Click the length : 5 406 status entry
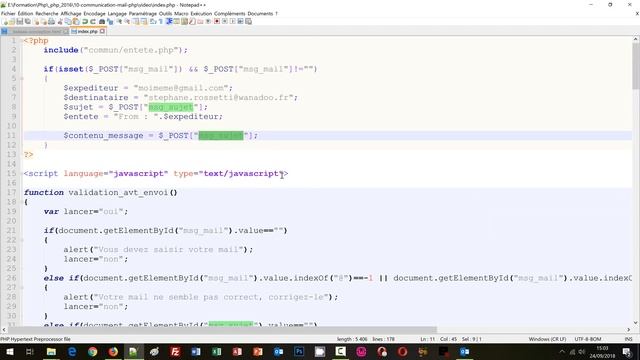This screenshot has width=640, height=360. (x=352, y=339)
